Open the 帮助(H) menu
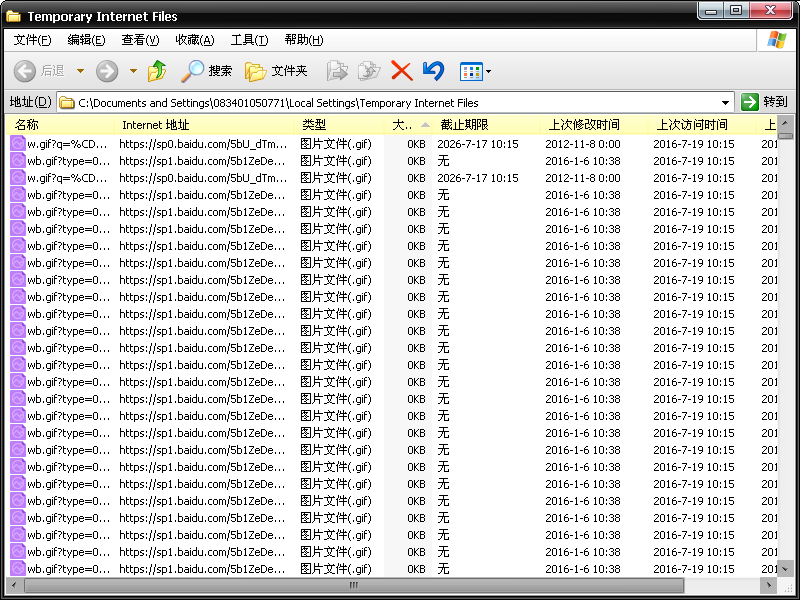This screenshot has height=600, width=800. [304, 40]
